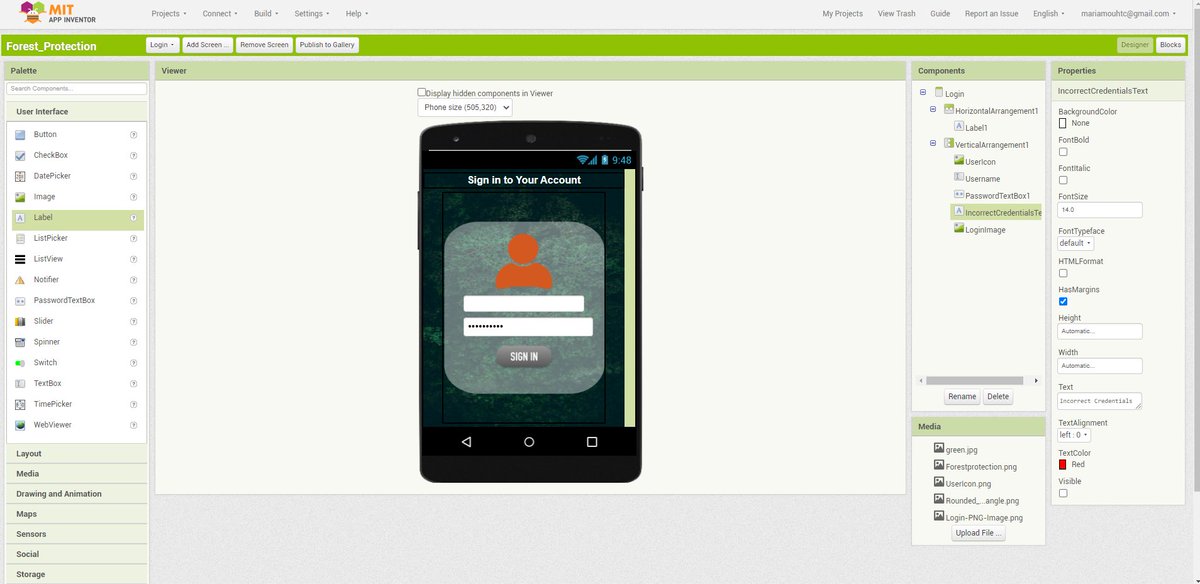Open help for the Switch component
Image resolution: width=1200 pixels, height=584 pixels.
(133, 363)
